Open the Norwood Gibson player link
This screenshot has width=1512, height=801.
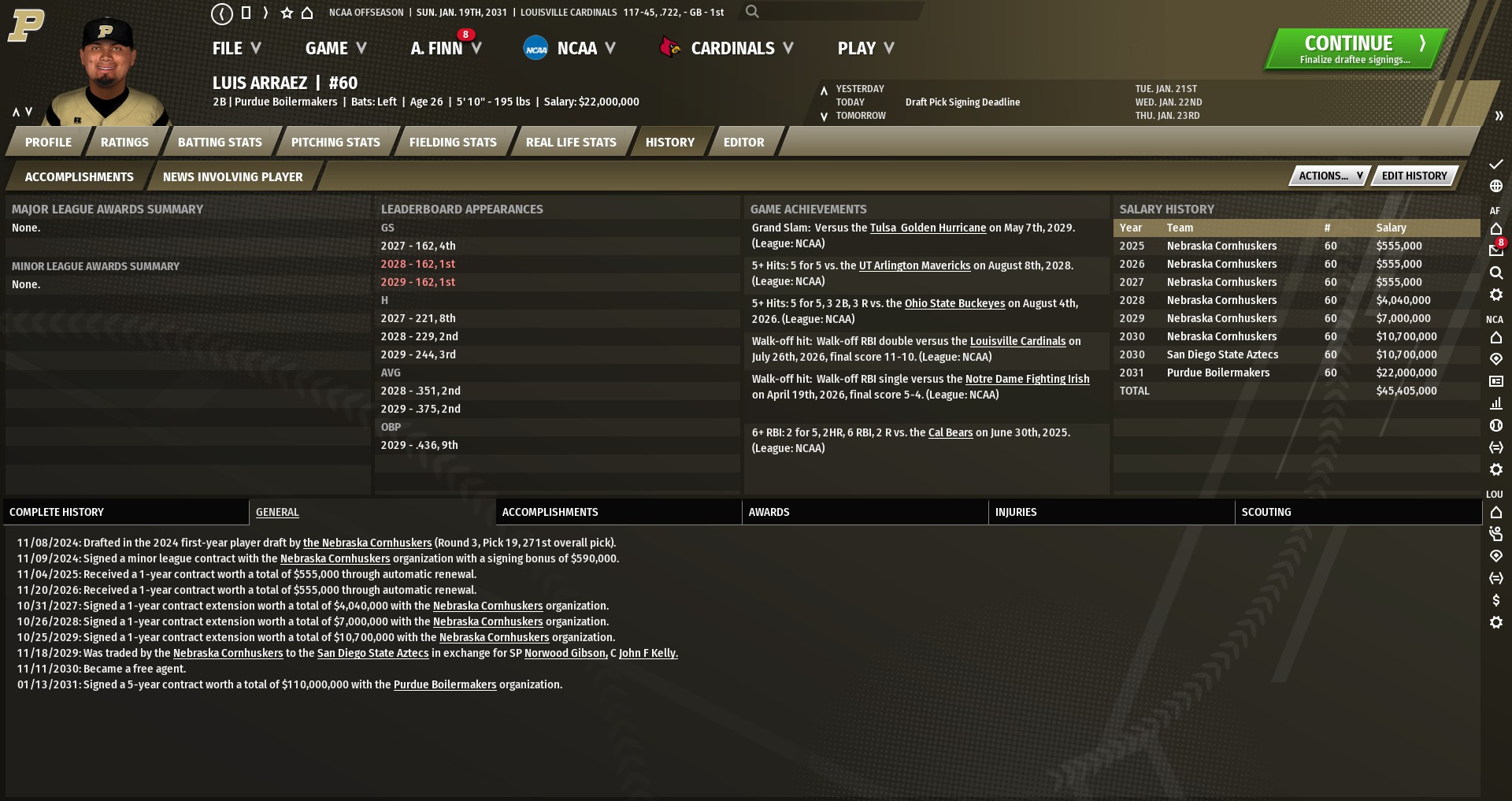click(565, 653)
